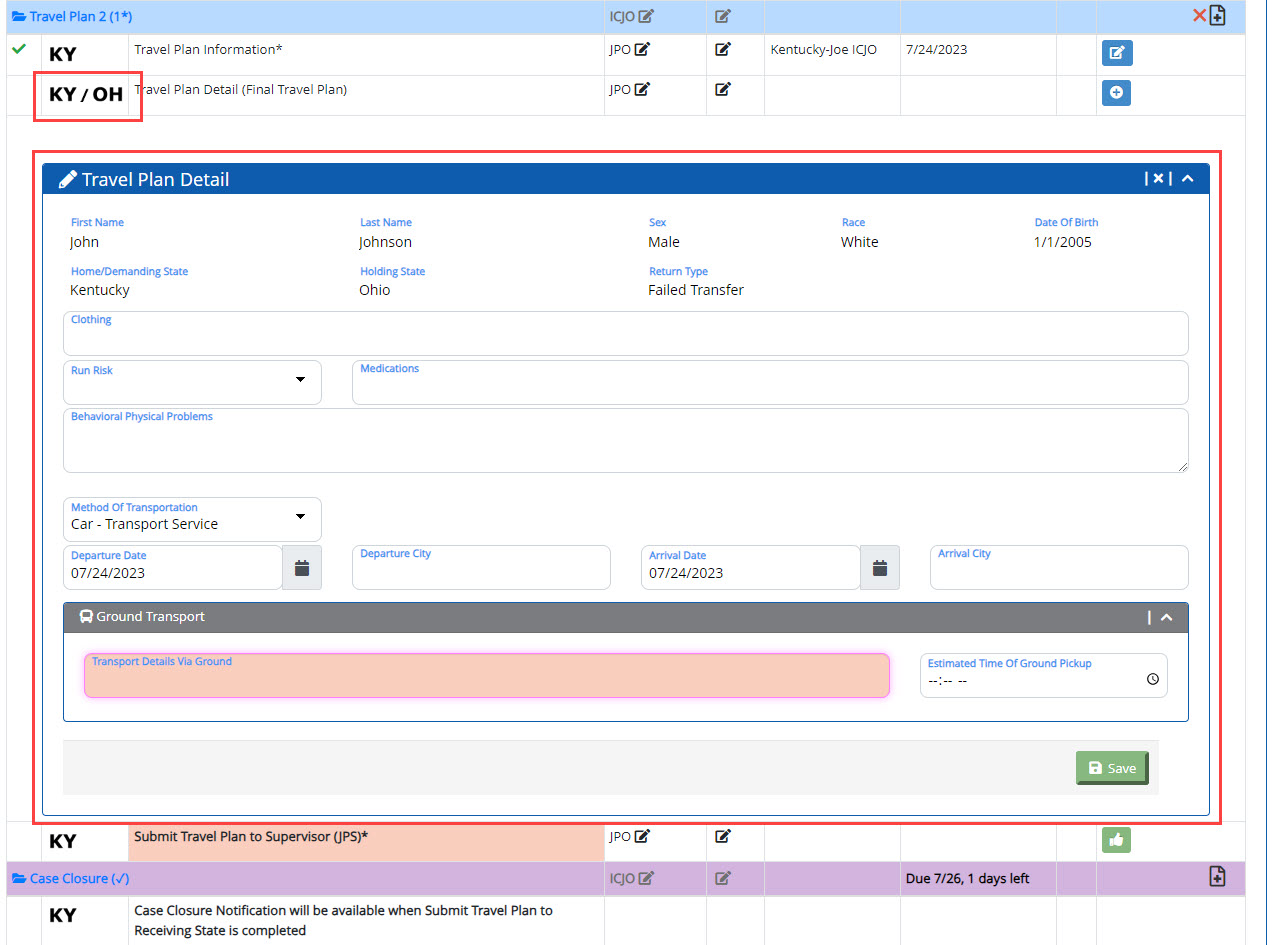Open the Travel Plan 2 folder link
This screenshot has height=945, width=1274.
[71, 17]
